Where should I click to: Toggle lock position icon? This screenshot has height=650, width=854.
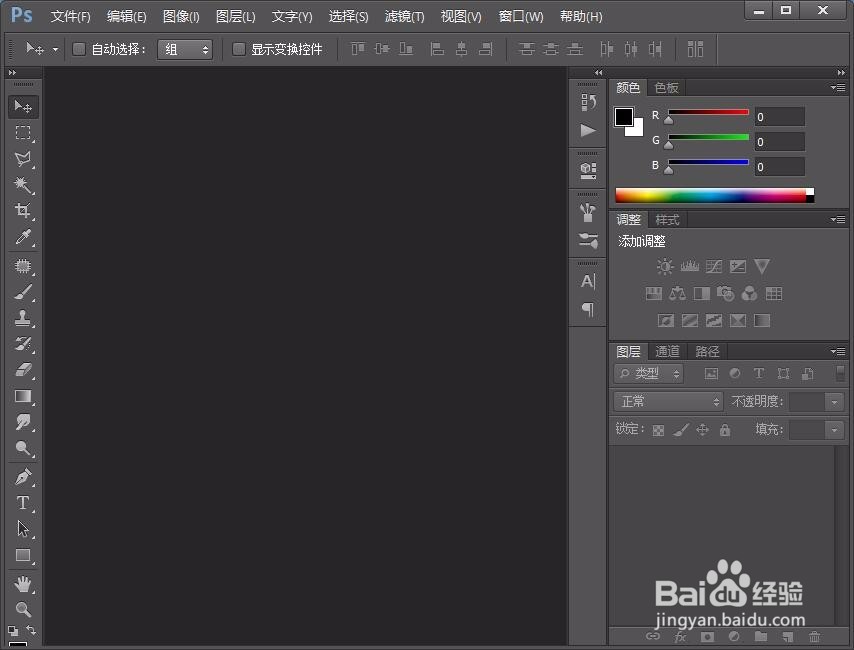coord(703,430)
